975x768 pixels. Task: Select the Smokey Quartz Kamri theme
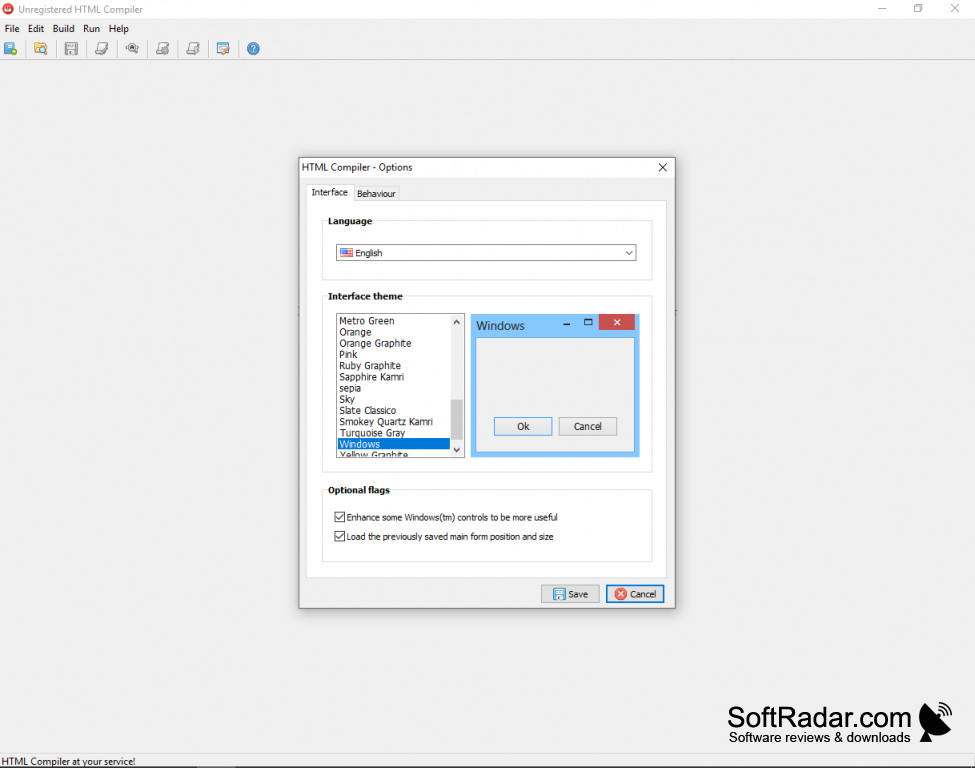pyautogui.click(x=393, y=422)
